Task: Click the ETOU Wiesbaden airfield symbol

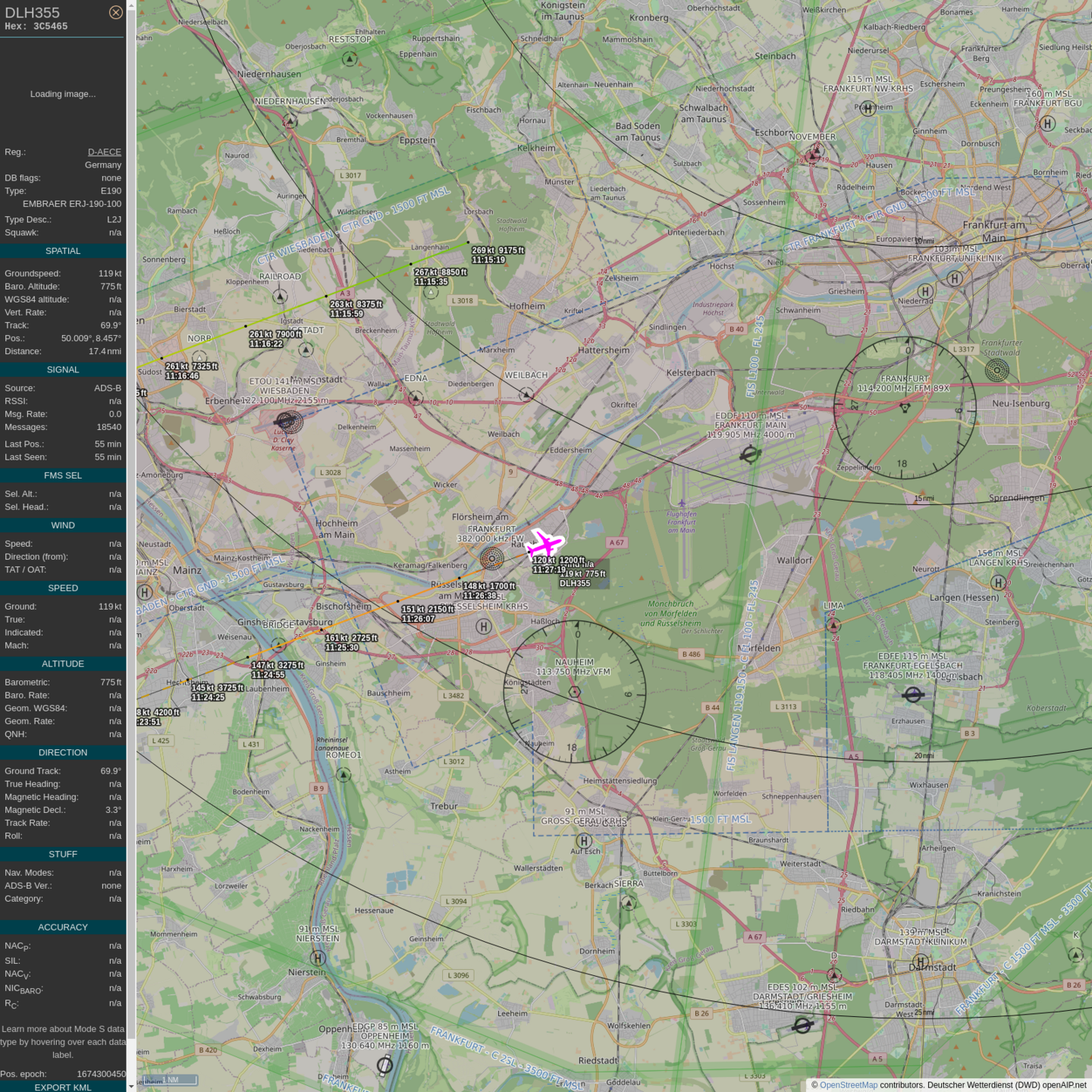Action: point(287,422)
